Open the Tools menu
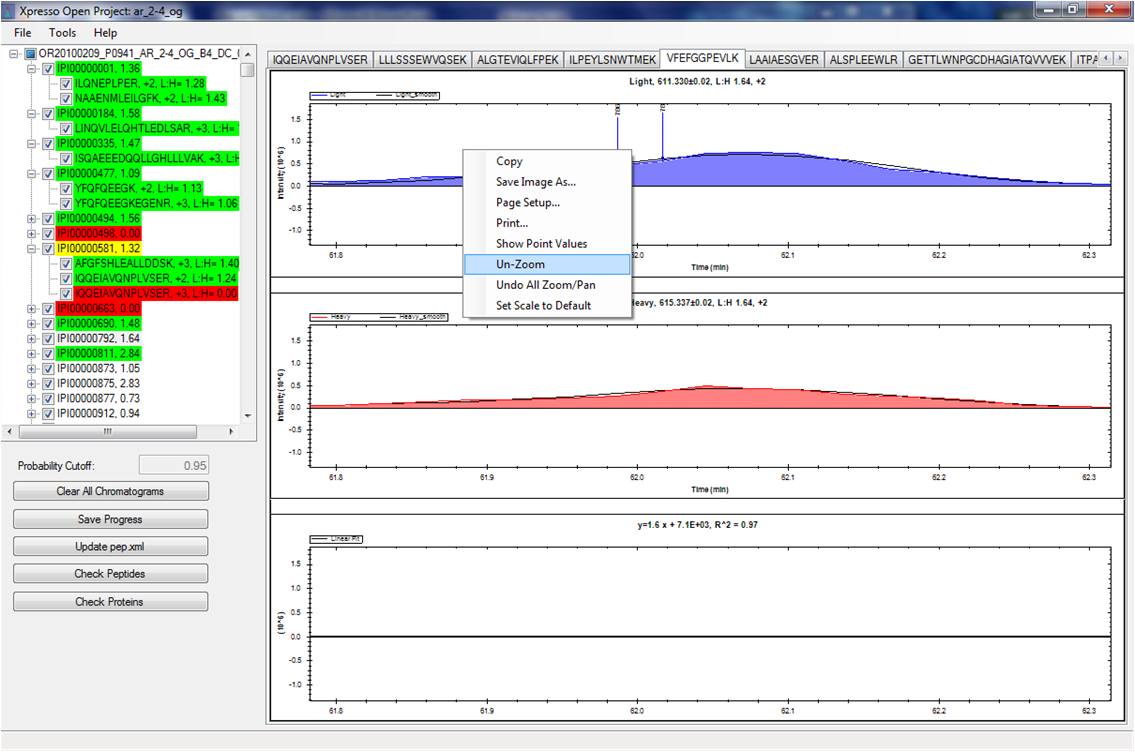The height and width of the screenshot is (752, 1135). click(x=62, y=33)
